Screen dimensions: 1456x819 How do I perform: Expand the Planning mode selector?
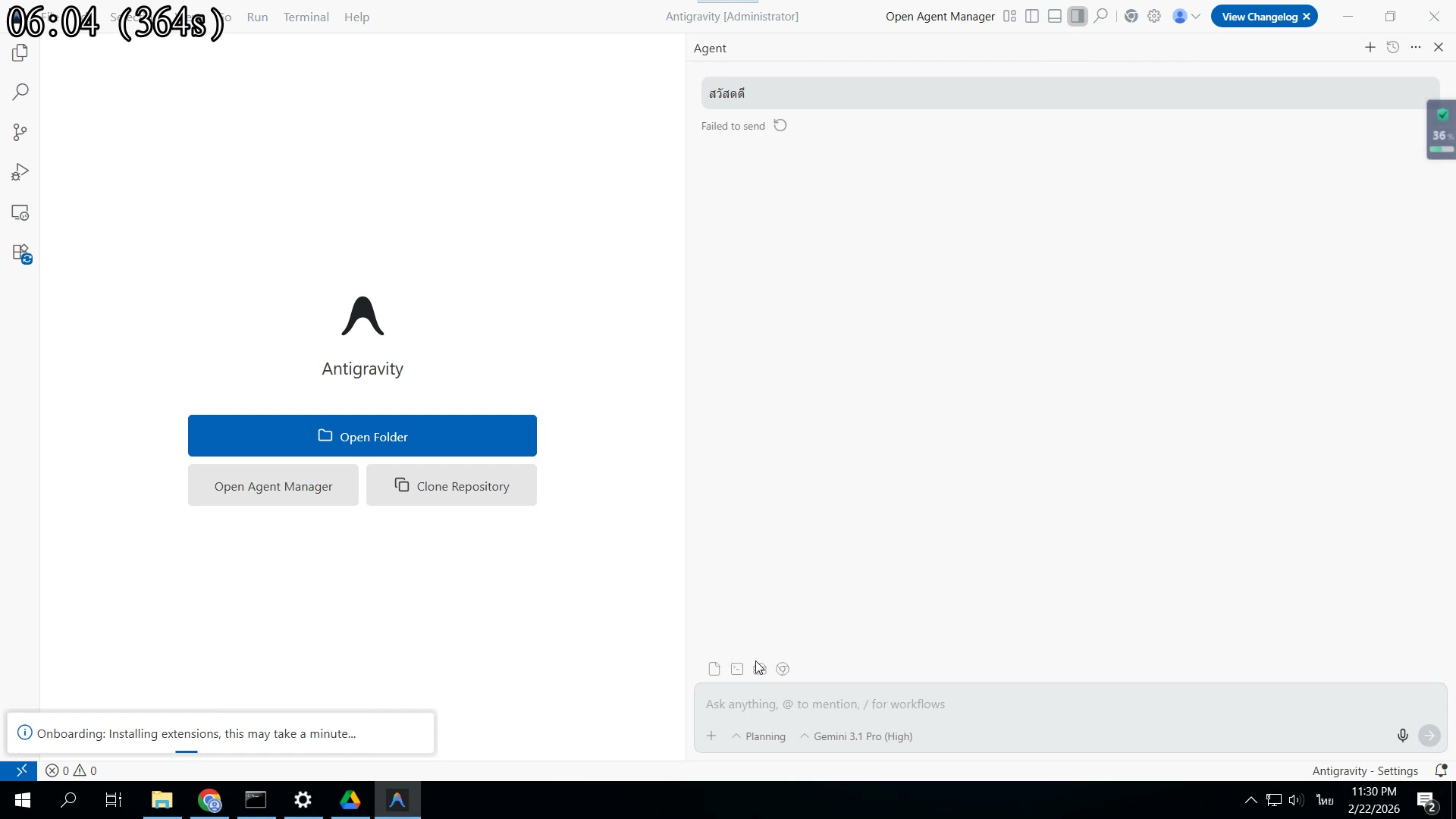758,736
